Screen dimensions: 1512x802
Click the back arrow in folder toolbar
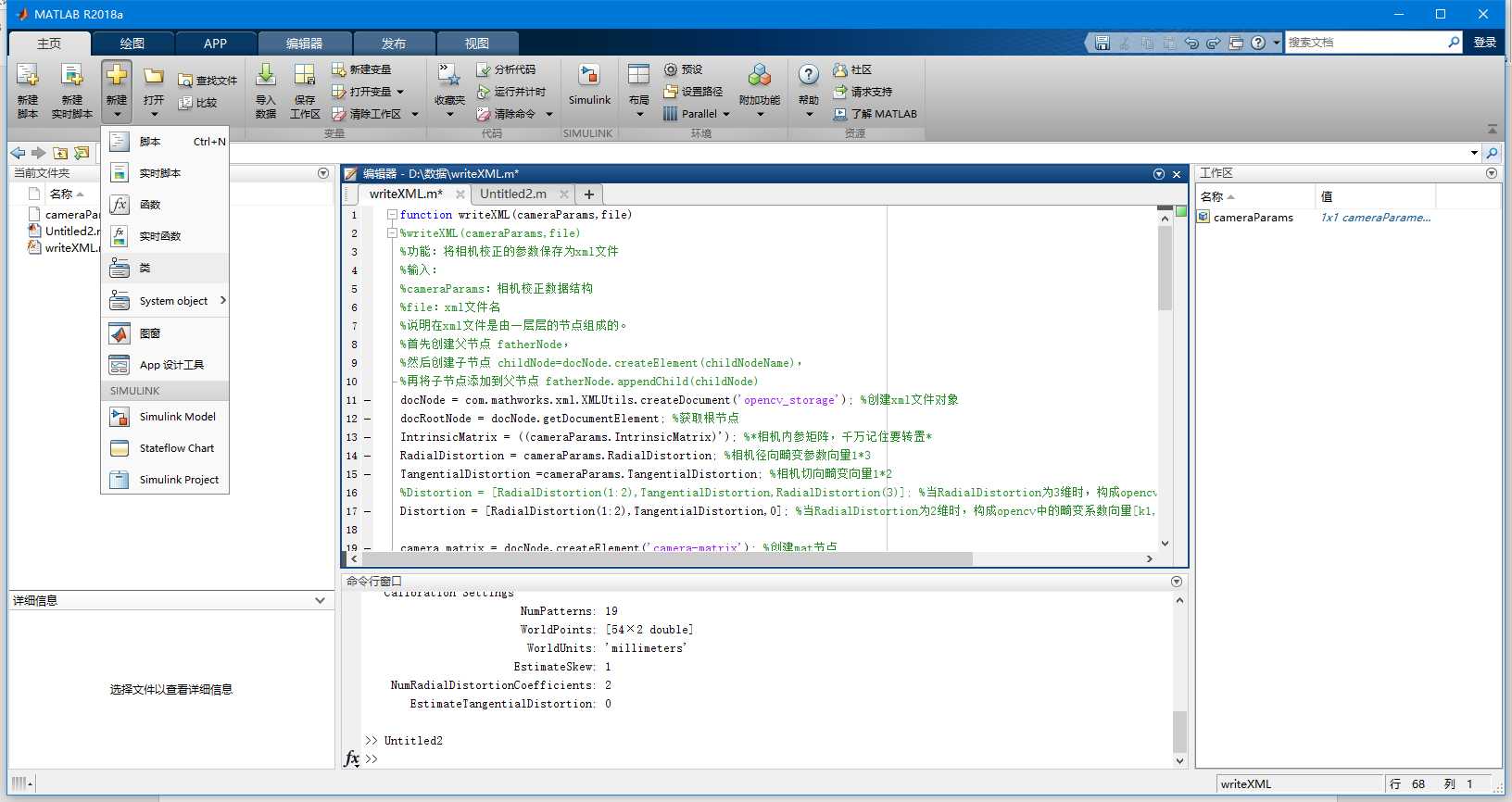[x=18, y=153]
